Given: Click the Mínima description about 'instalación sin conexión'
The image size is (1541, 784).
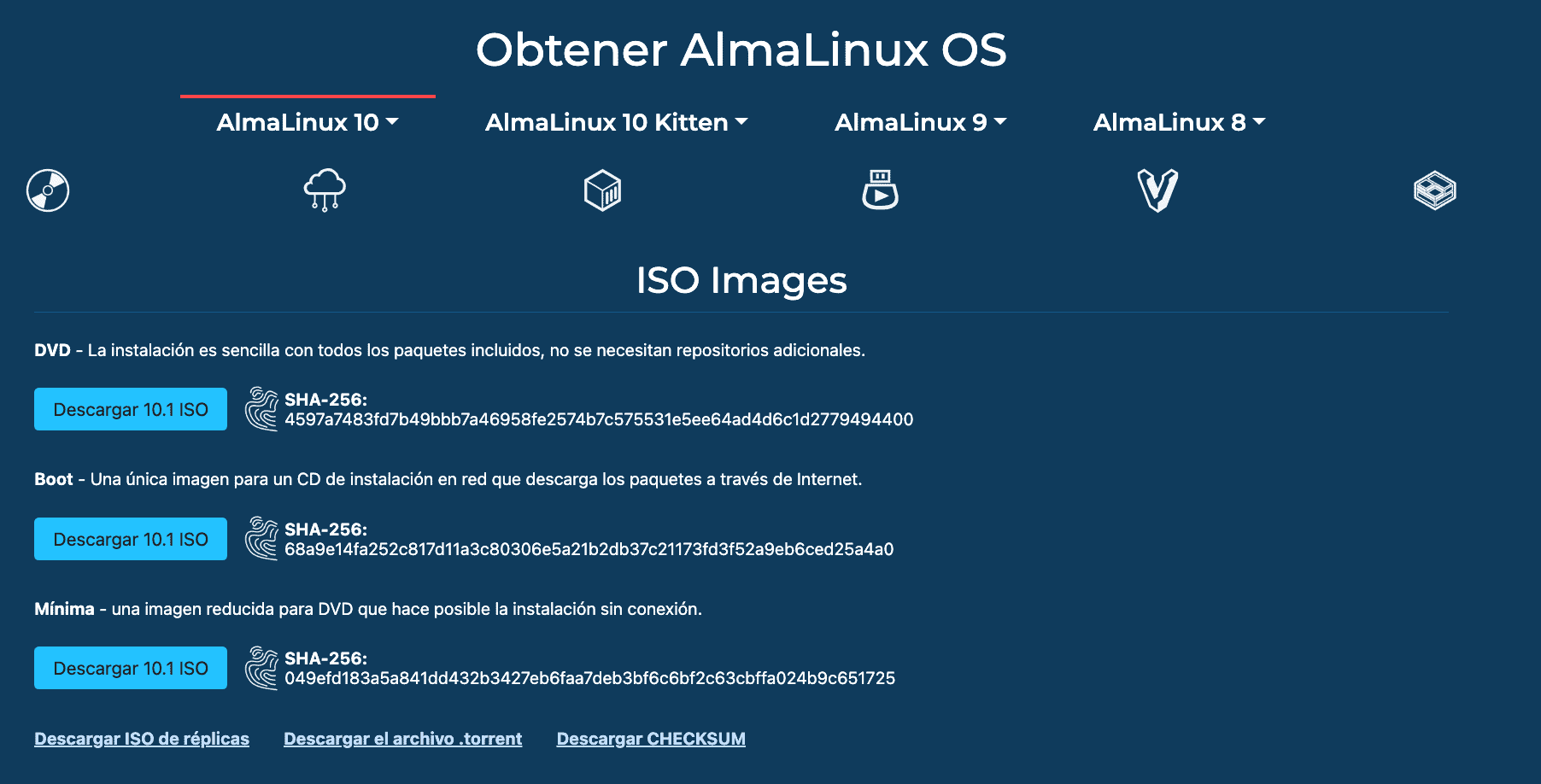Looking at the screenshot, I should coord(368,609).
